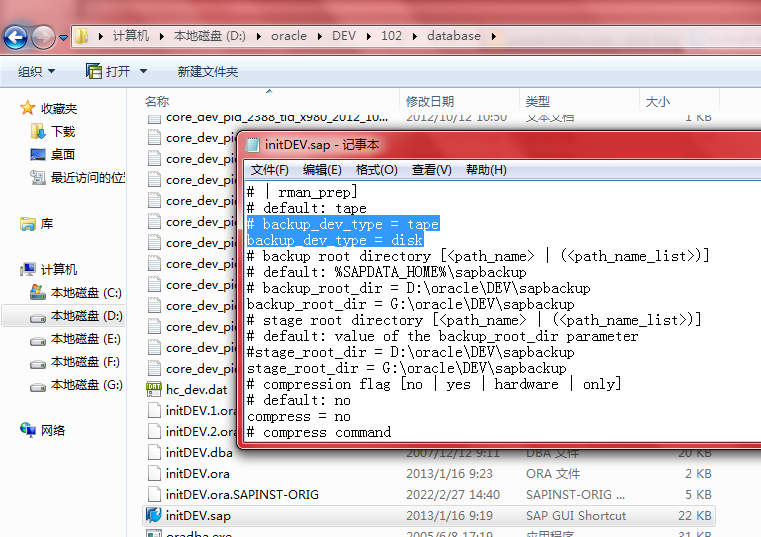
Task: Open the dropdown arrow beside 打开
Action: 143,72
